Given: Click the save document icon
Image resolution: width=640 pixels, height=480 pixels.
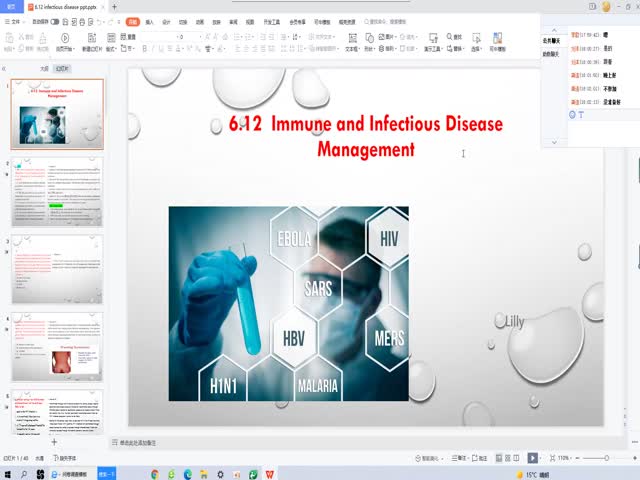Looking at the screenshot, I should [65, 22].
